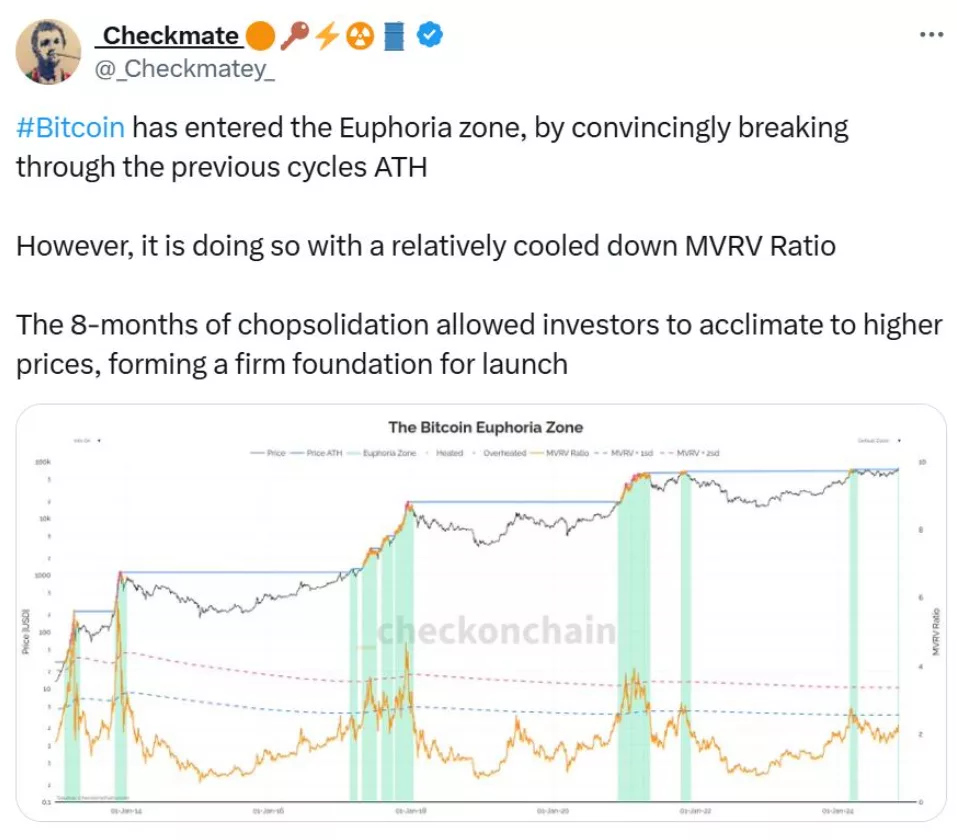Screen dimensions: 957x840
Task: Click the radioactive symbol emoji icon
Action: coord(360,36)
